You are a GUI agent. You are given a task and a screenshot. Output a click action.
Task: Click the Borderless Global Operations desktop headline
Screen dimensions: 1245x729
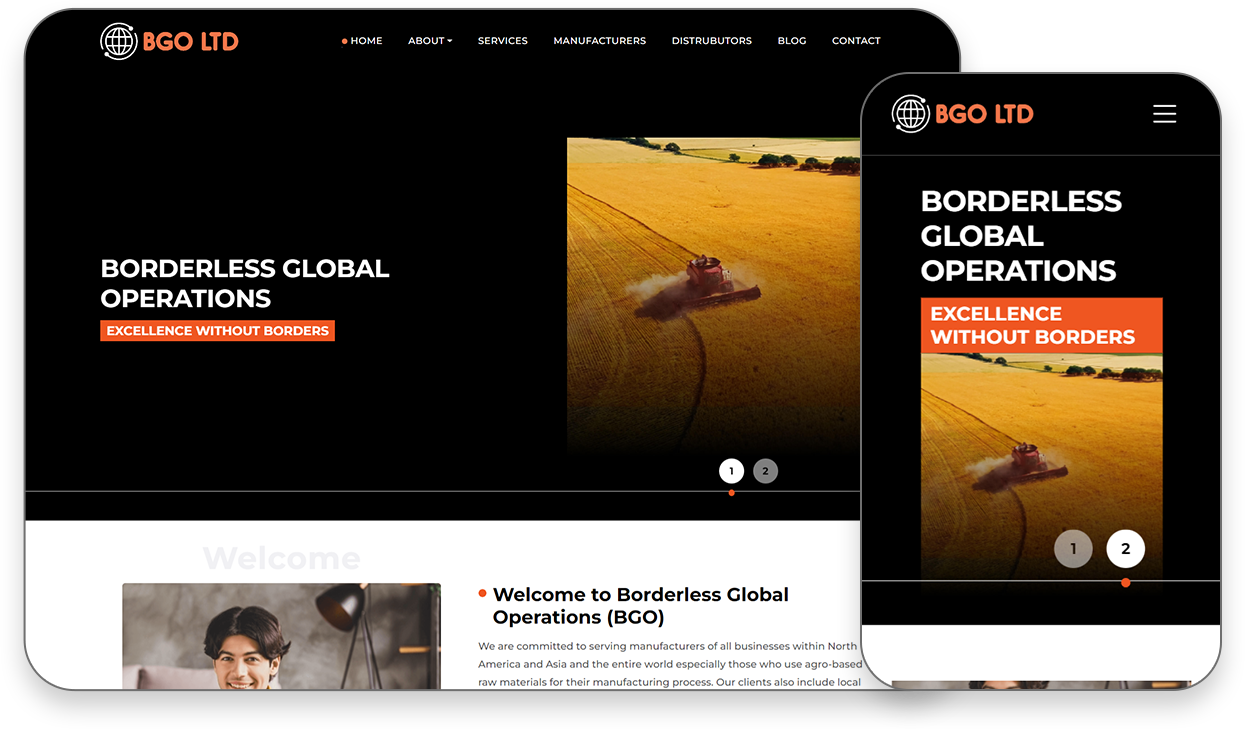244,283
